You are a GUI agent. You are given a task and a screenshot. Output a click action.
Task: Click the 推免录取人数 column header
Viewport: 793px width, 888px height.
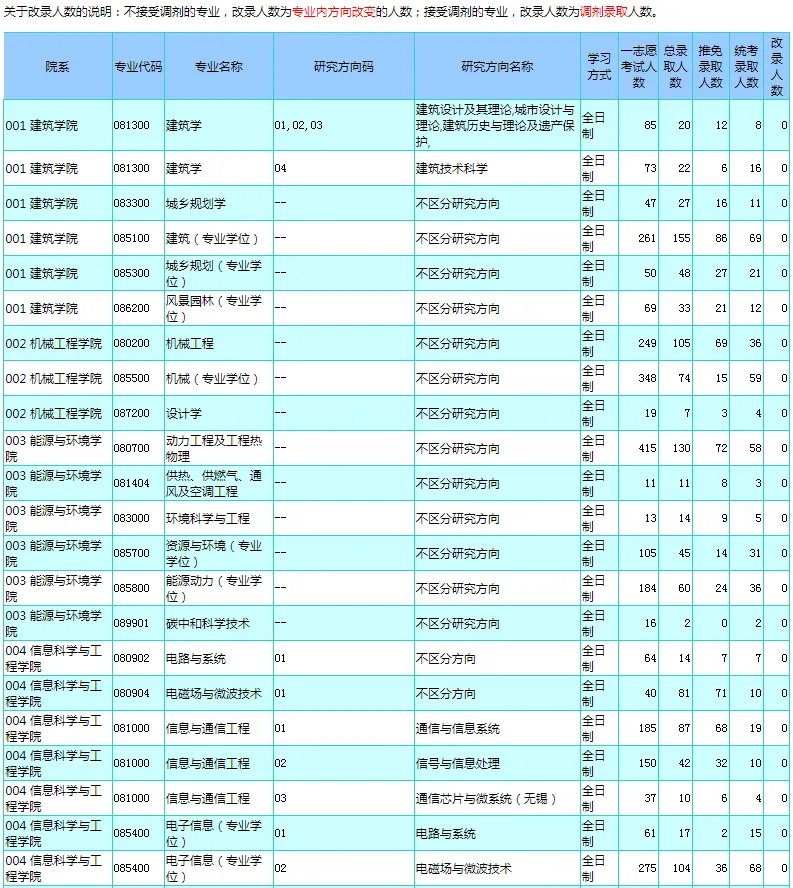pyautogui.click(x=711, y=67)
